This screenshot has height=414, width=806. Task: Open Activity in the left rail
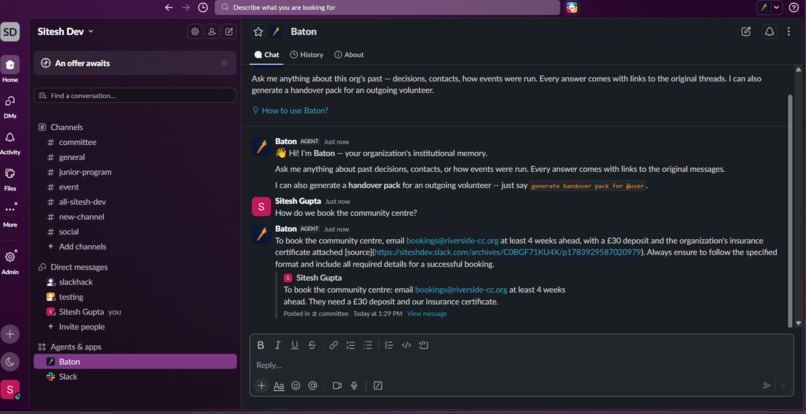pyautogui.click(x=10, y=142)
